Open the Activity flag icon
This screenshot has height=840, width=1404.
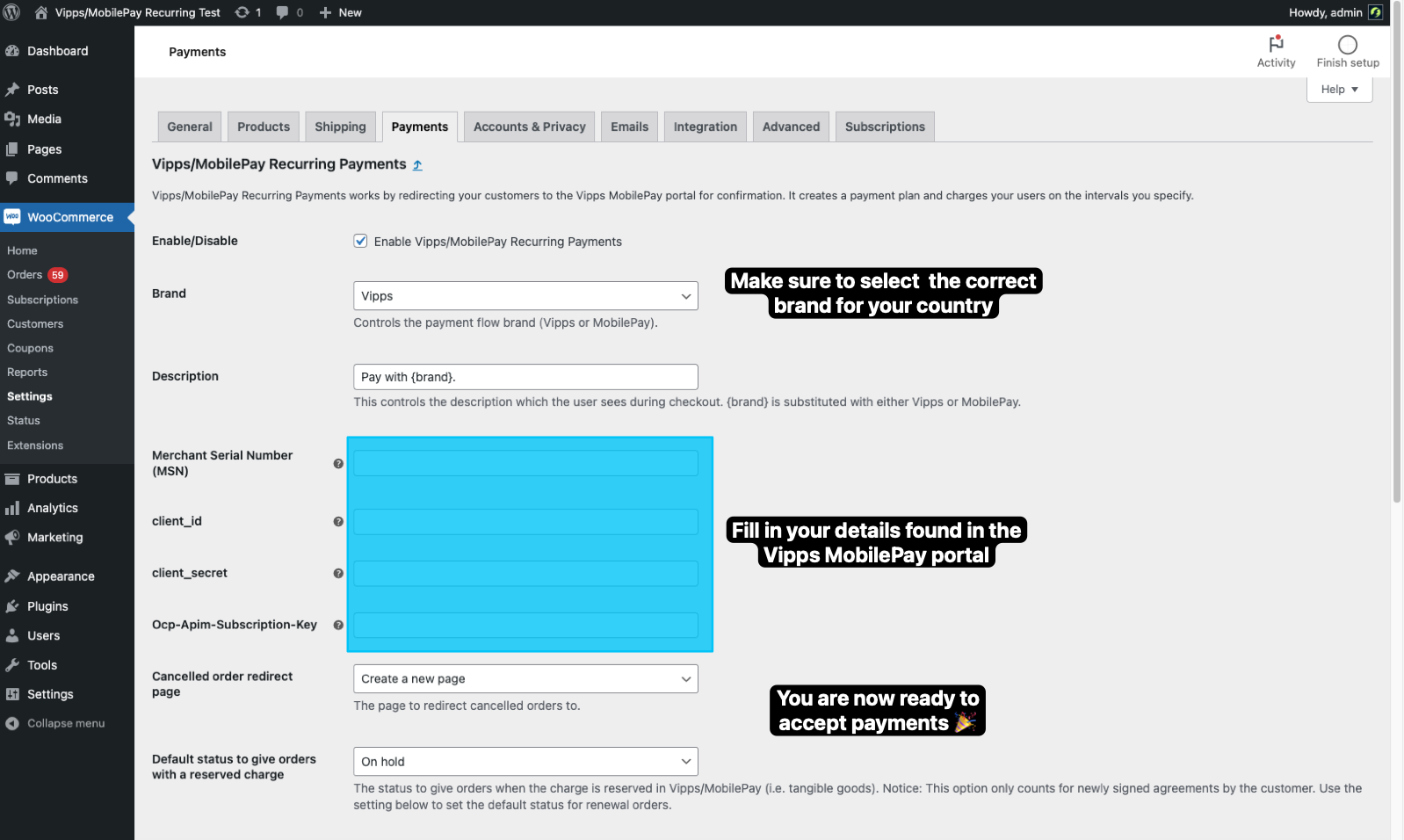tap(1276, 44)
